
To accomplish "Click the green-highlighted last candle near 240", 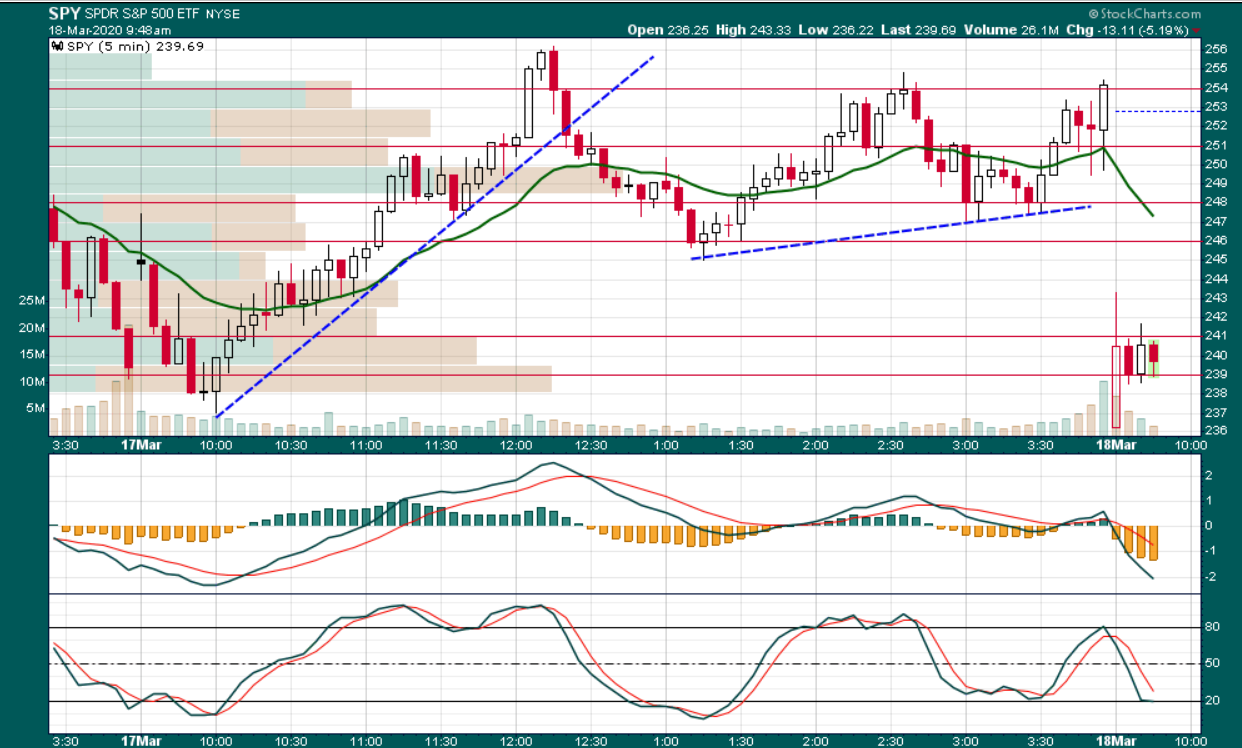I will click(1154, 358).
